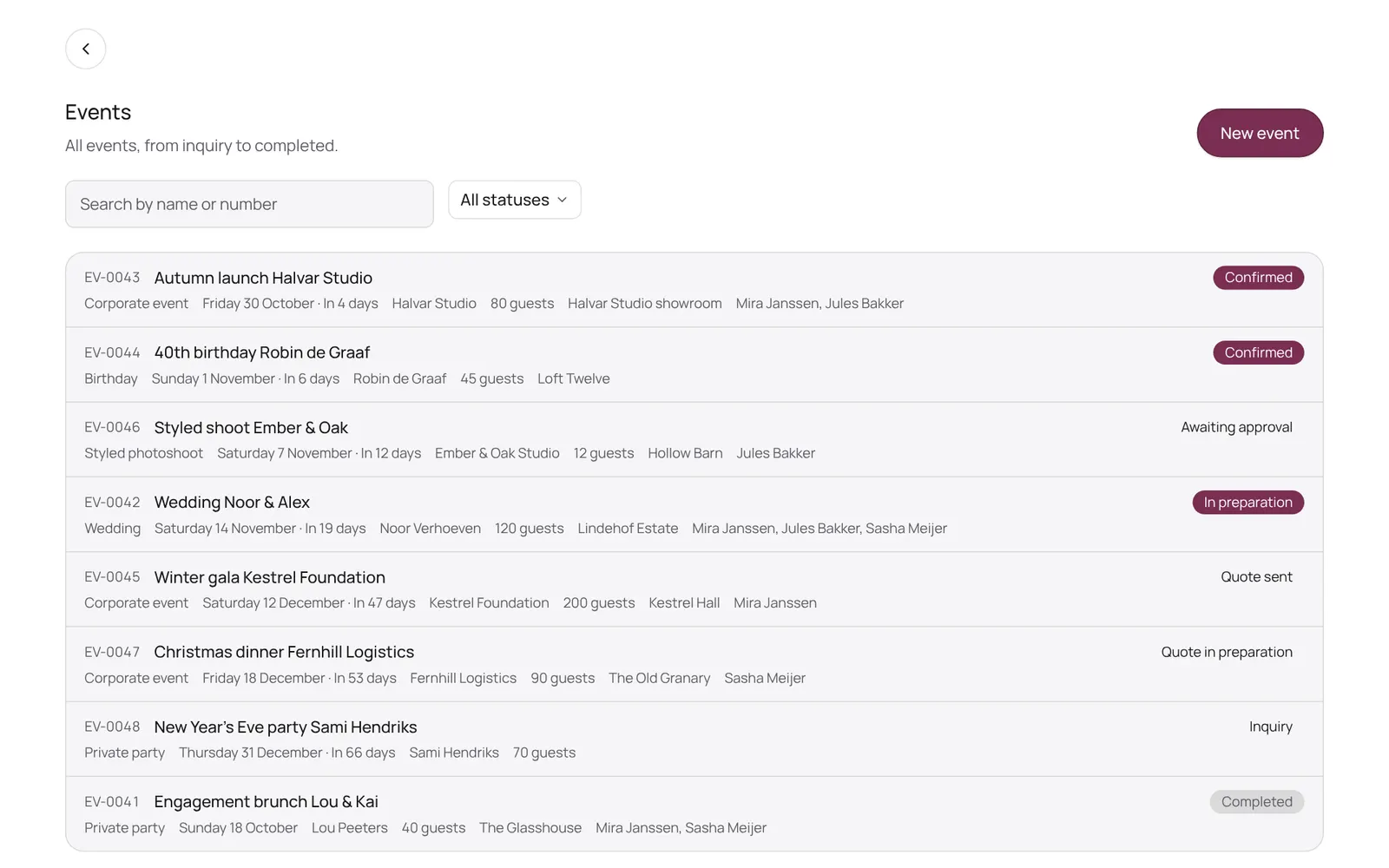Click the In preparation status badge
The width and height of the screenshot is (1389, 868).
[1247, 503]
